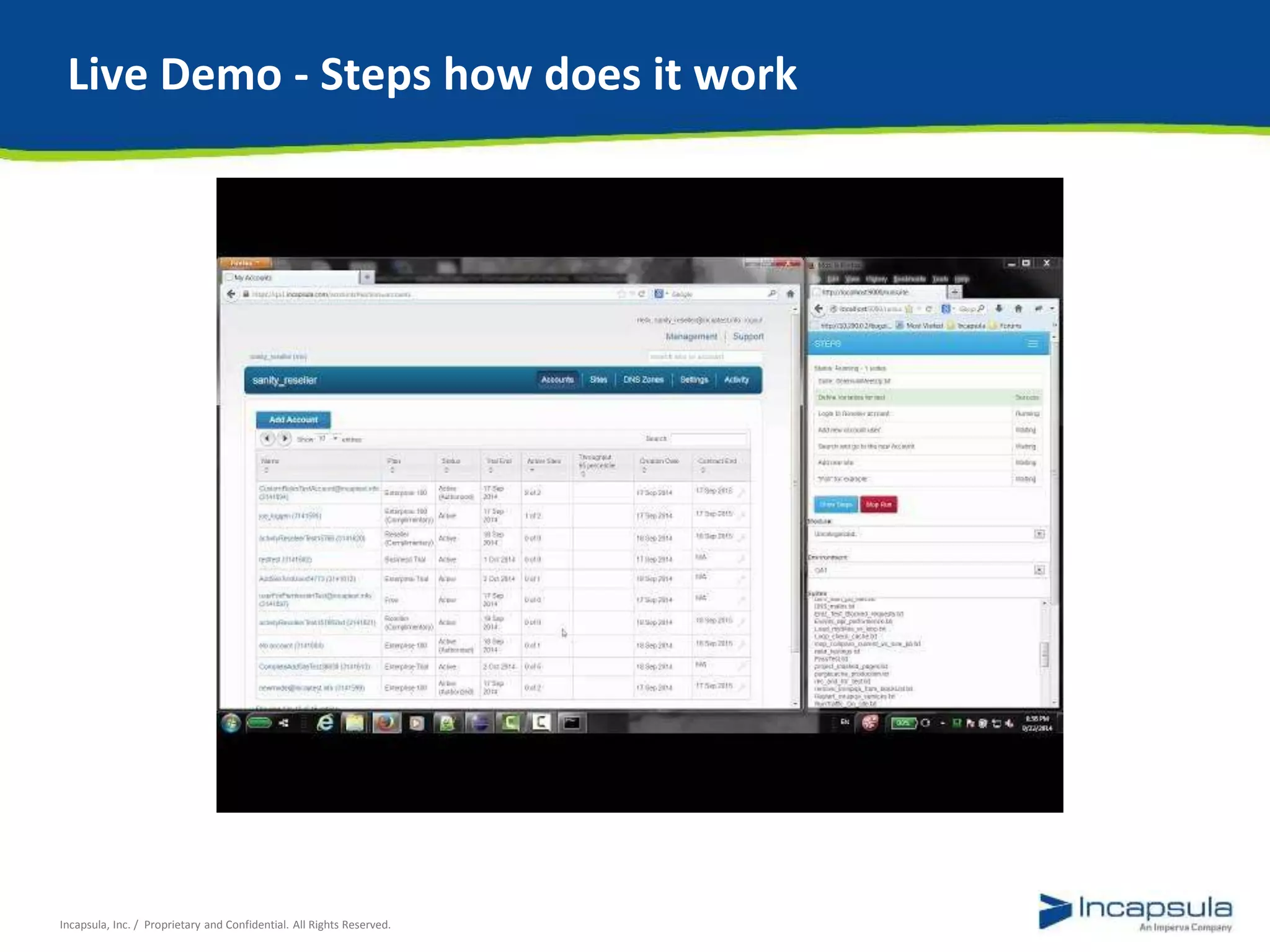The width and height of the screenshot is (1270, 952).
Task: Click the suites list scrollbar thumb
Action: [1044, 654]
